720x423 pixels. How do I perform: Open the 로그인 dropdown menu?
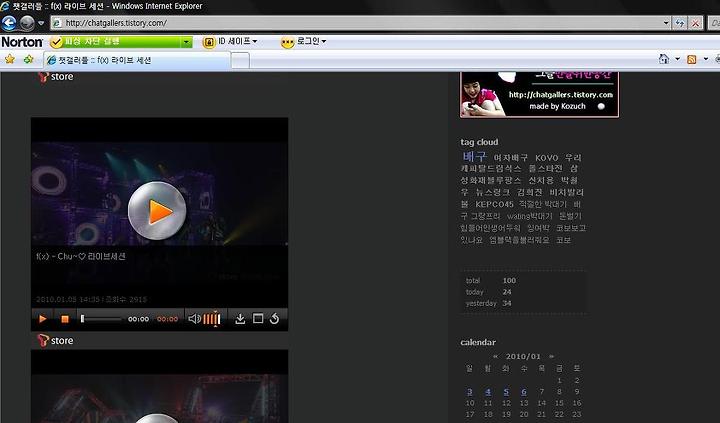pos(311,41)
